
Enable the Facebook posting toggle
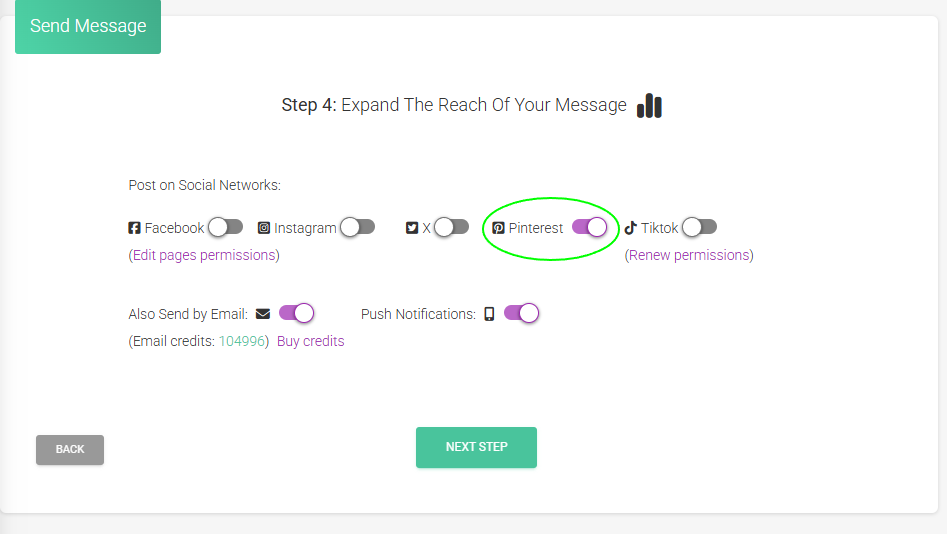(225, 227)
